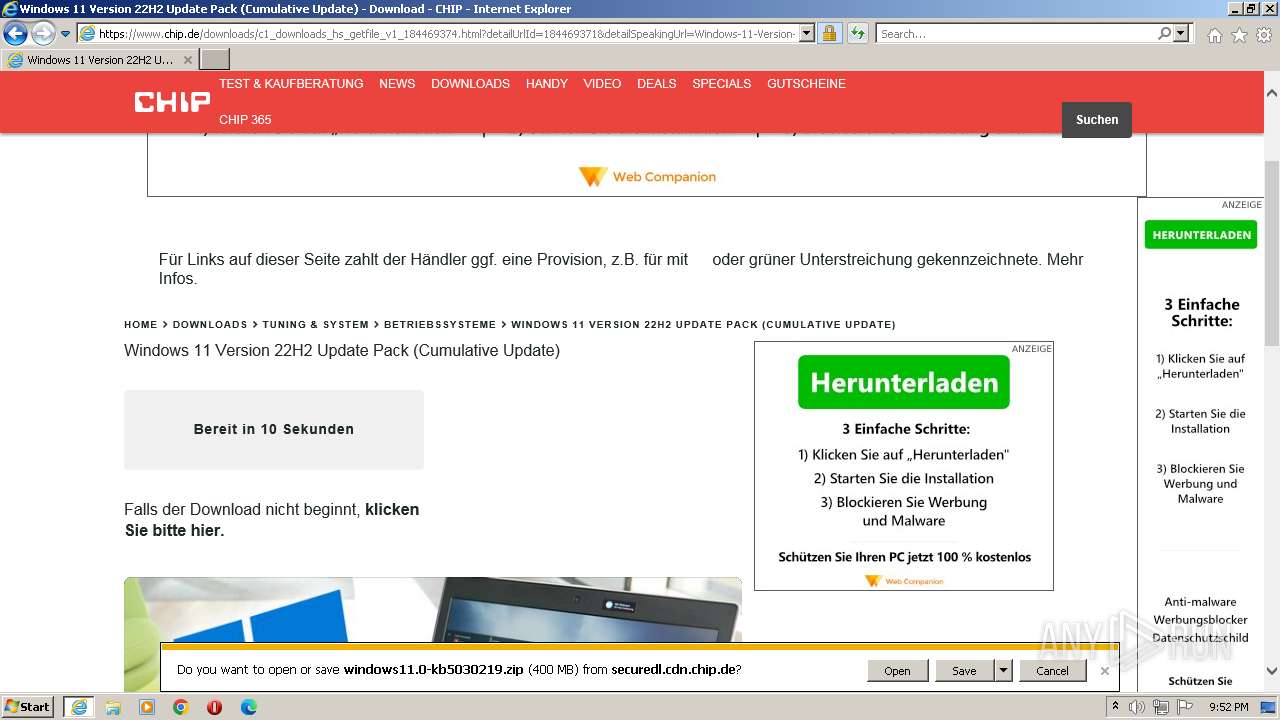Click Internet Explorer taskbar icon
Image resolution: width=1280 pixels, height=720 pixels.
[78, 707]
